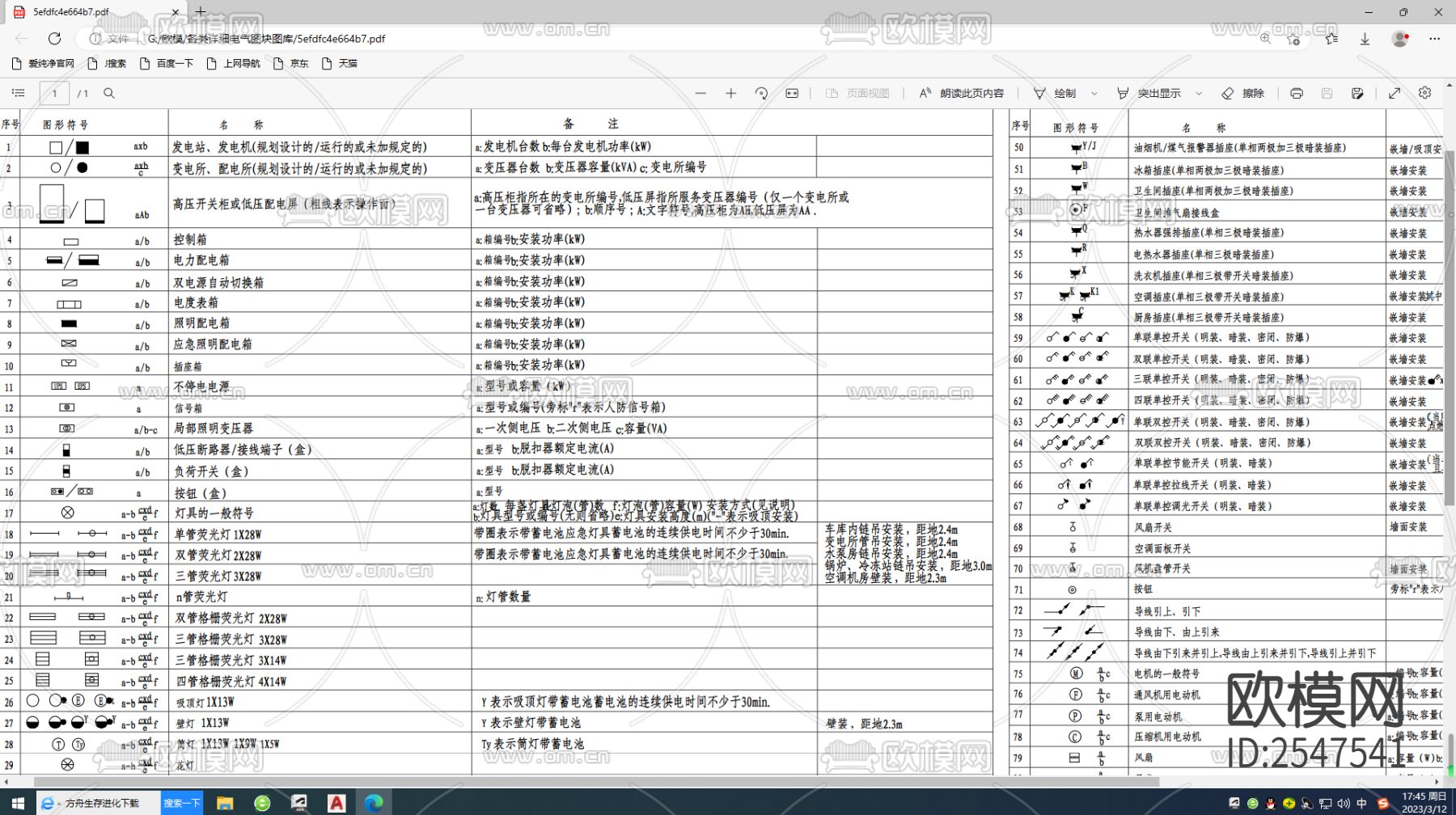Open the 上网导航 bookmark

click(234, 63)
